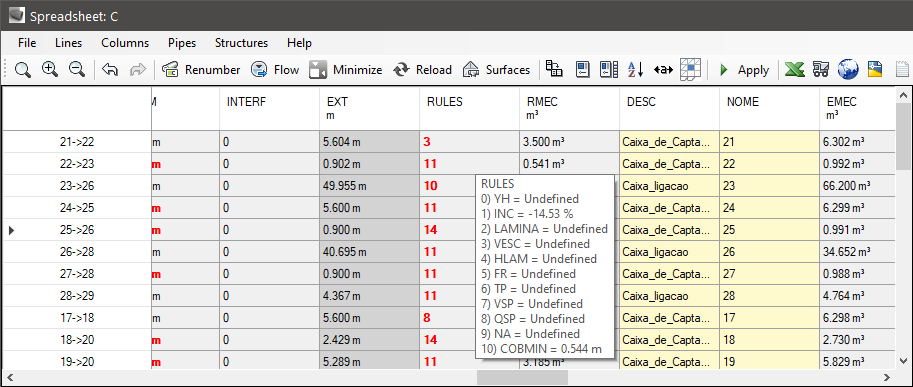Click the blue and yellow drawing icon
Image resolution: width=913 pixels, height=387 pixels.
point(875,69)
